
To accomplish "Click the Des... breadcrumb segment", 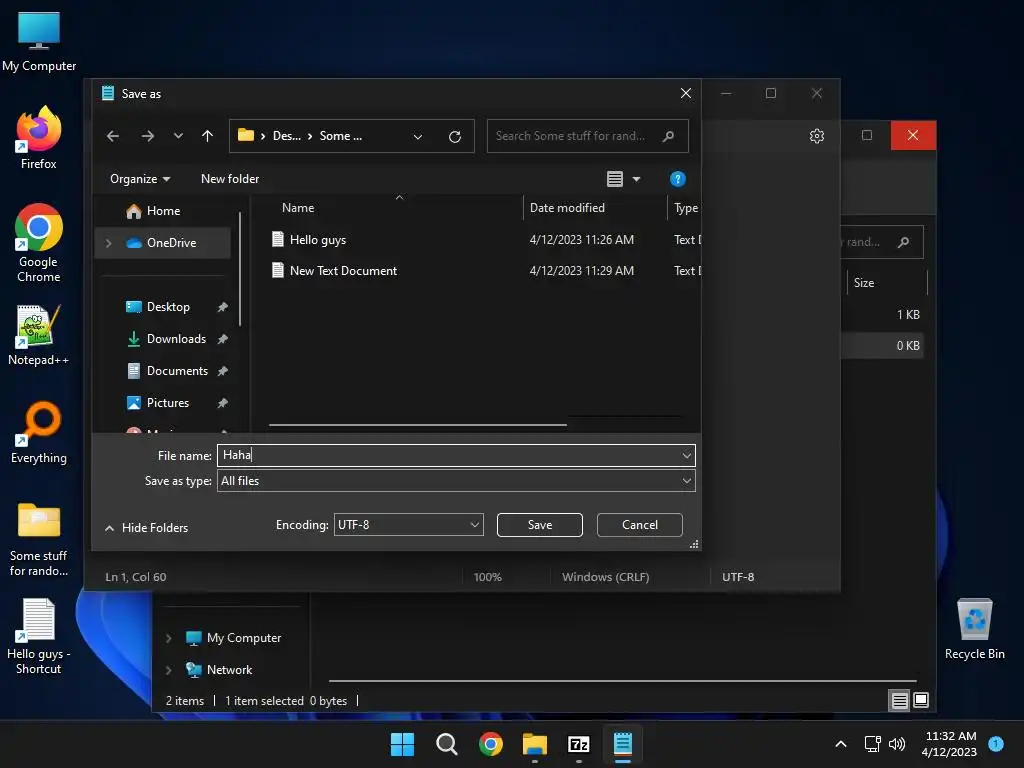I will click(287, 136).
